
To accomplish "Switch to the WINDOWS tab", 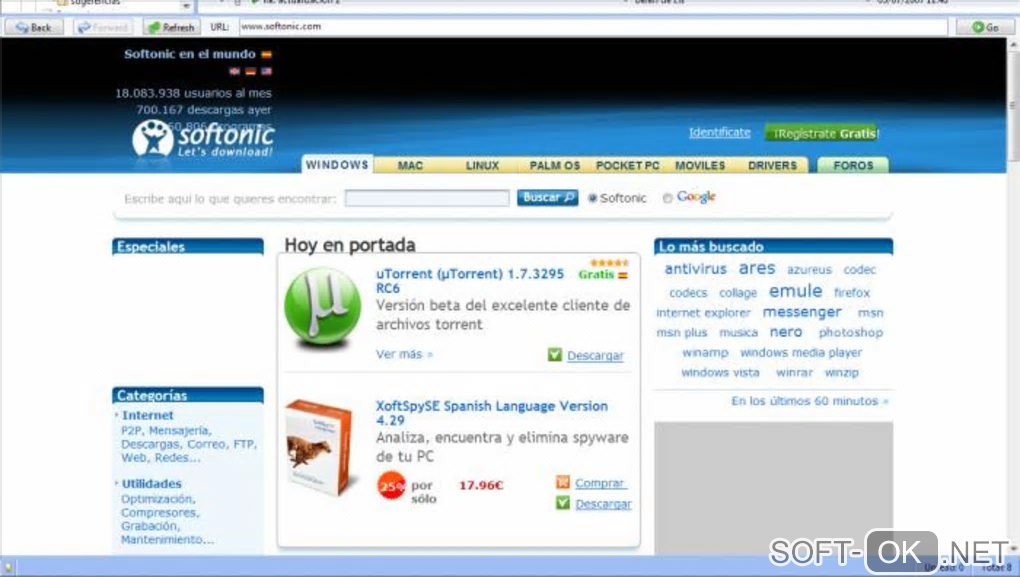I will (337, 165).
